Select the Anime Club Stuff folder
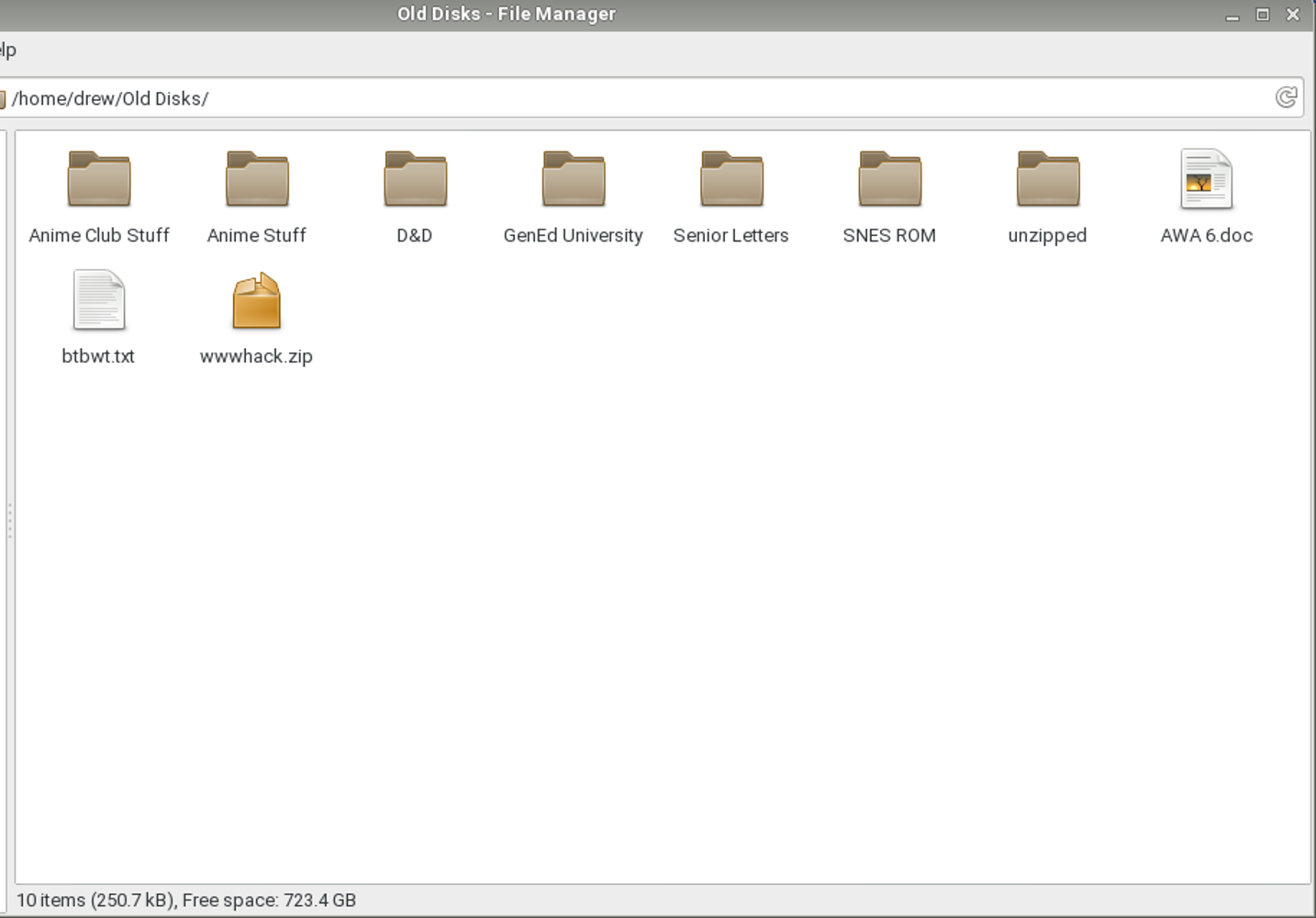This screenshot has width=1316, height=918. [x=99, y=180]
